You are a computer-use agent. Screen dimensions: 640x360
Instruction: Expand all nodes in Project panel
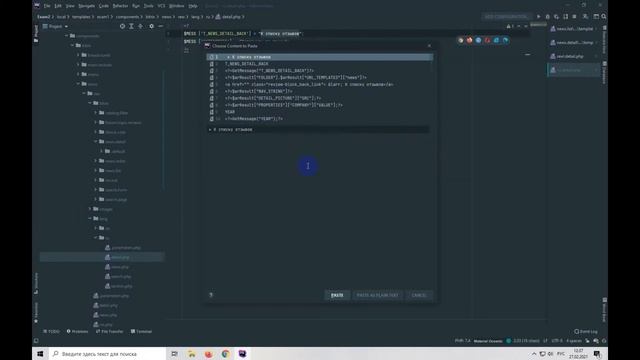pos(131,26)
